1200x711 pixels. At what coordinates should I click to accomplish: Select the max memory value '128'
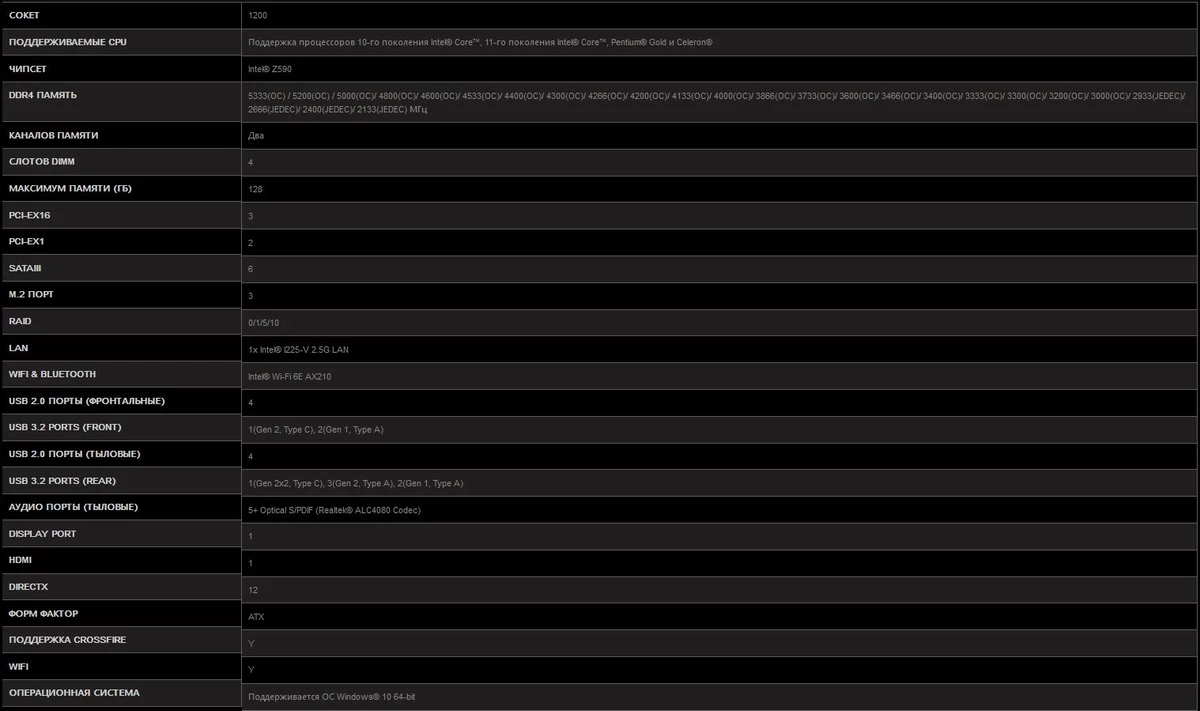click(x=255, y=189)
